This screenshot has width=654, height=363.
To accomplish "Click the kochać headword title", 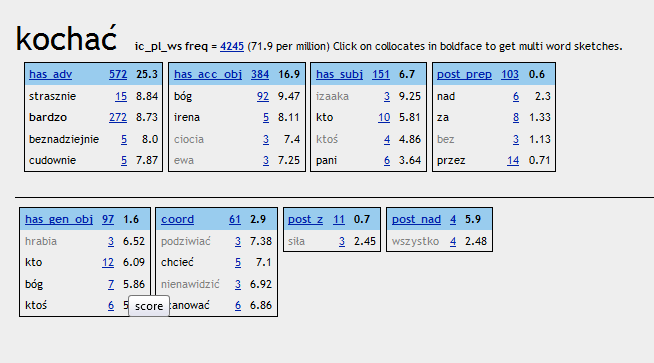I will point(67,38).
